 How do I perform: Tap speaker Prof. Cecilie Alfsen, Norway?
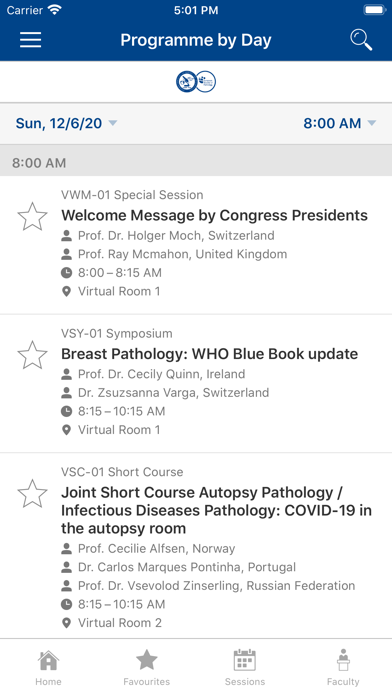click(148, 549)
